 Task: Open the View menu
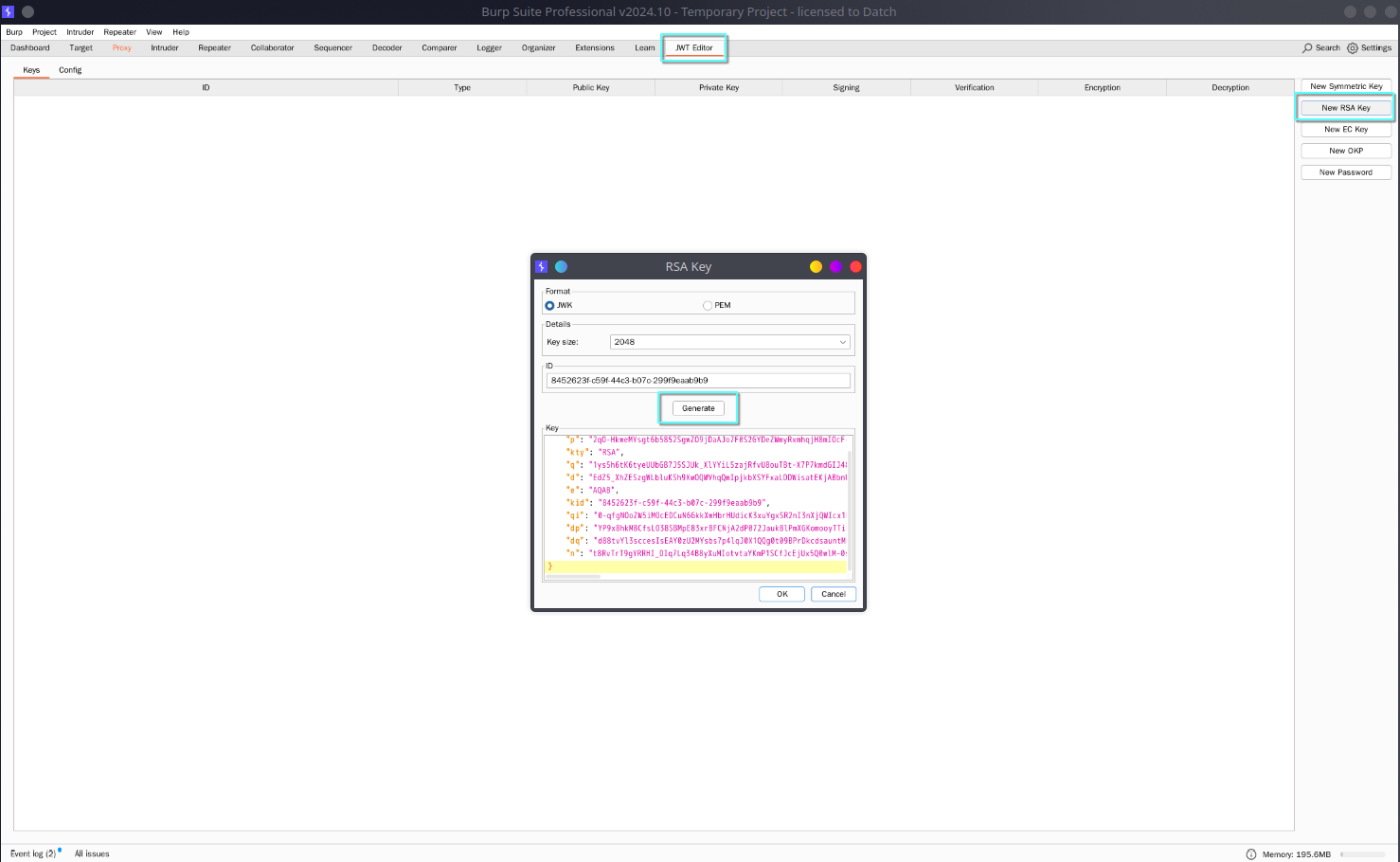pos(154,32)
